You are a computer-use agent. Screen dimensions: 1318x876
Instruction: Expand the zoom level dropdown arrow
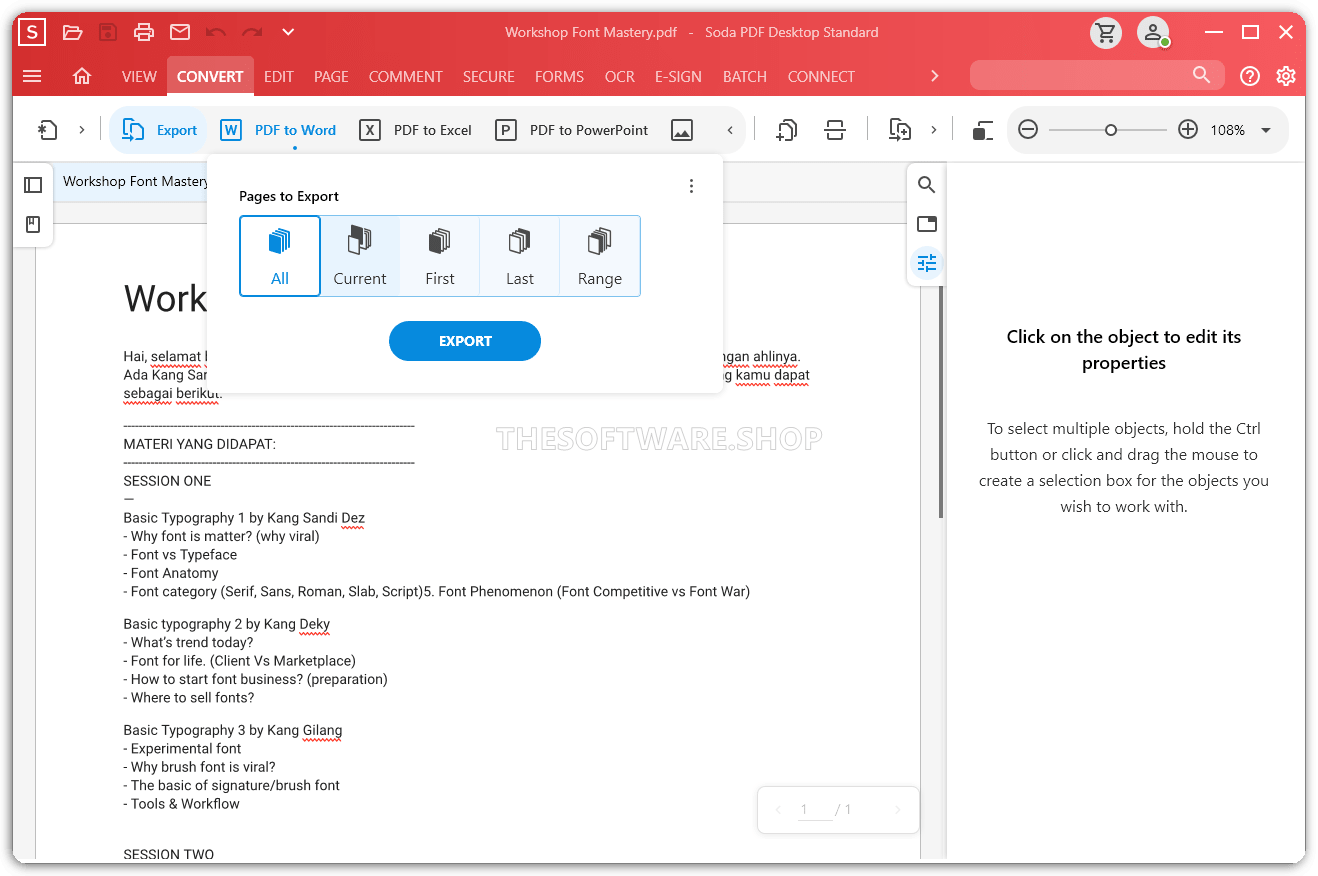(1266, 130)
